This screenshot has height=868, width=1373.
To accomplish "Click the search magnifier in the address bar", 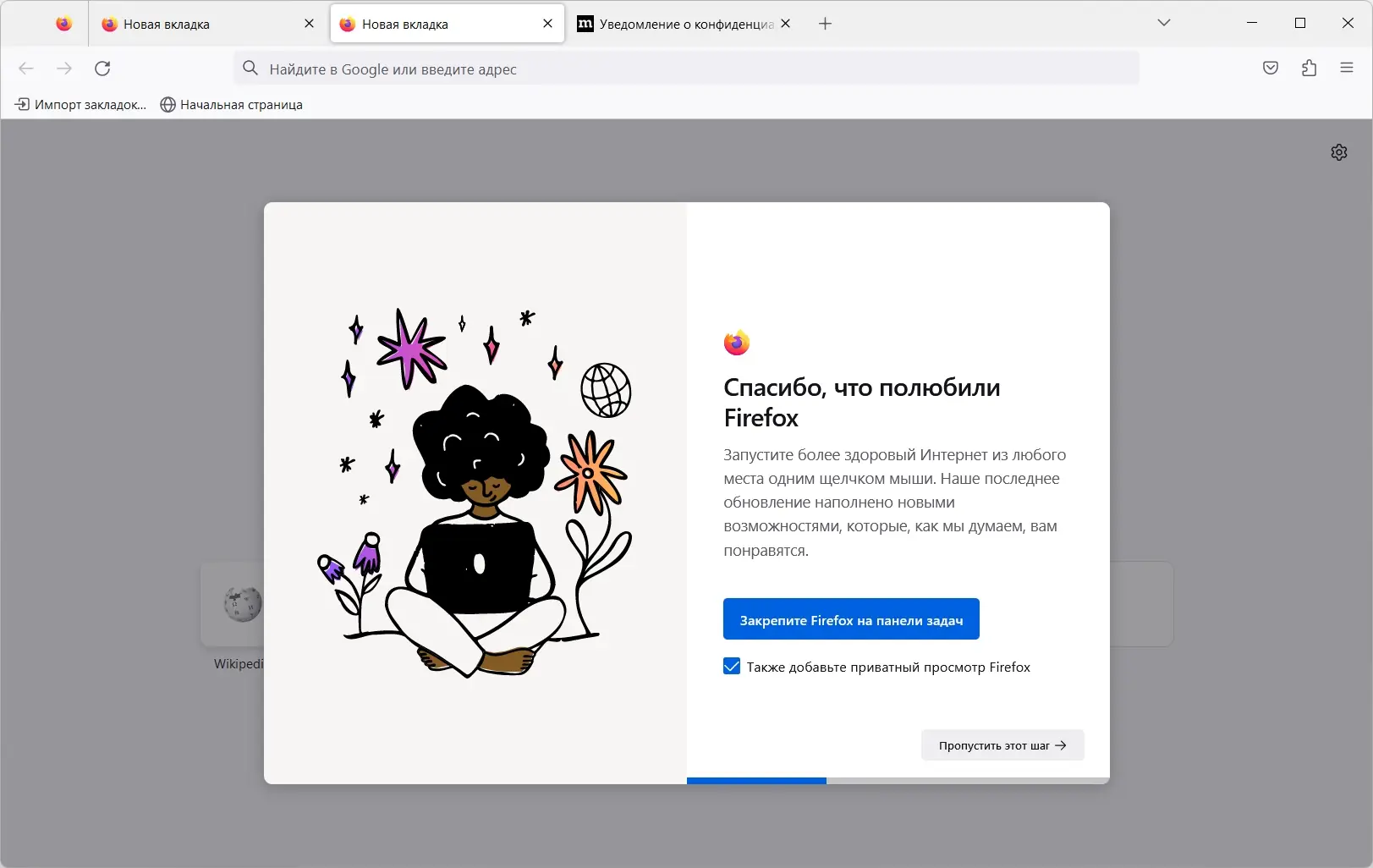I will [250, 69].
